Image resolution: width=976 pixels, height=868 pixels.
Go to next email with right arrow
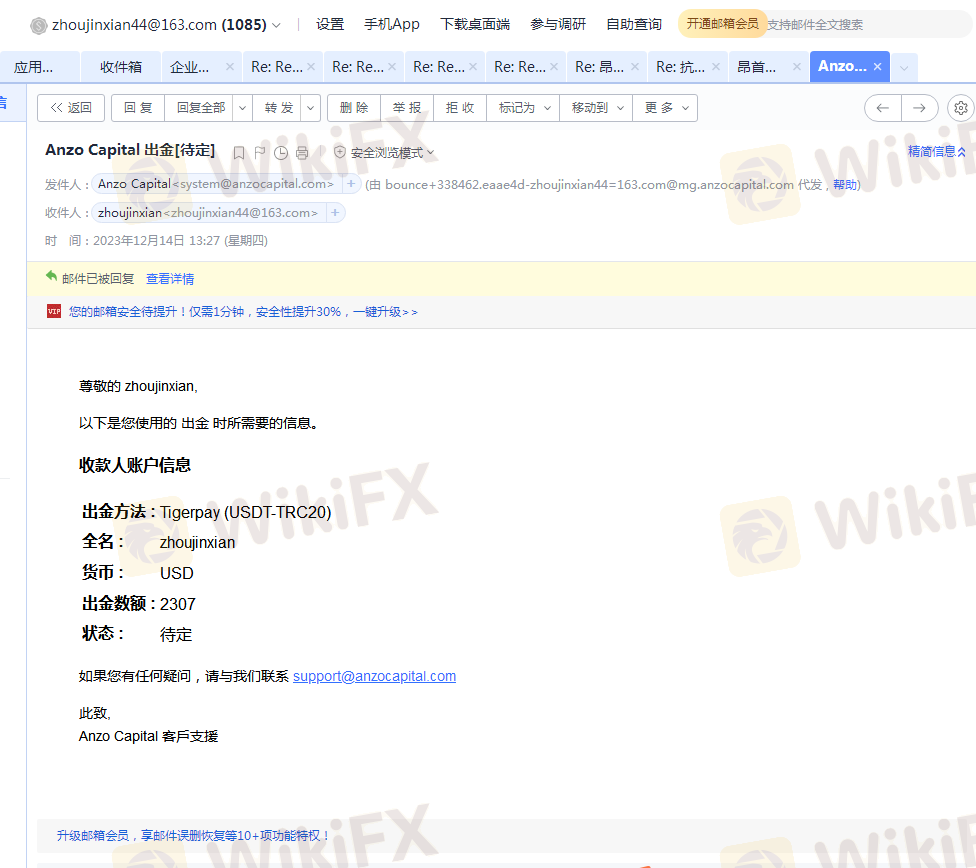[x=919, y=108]
